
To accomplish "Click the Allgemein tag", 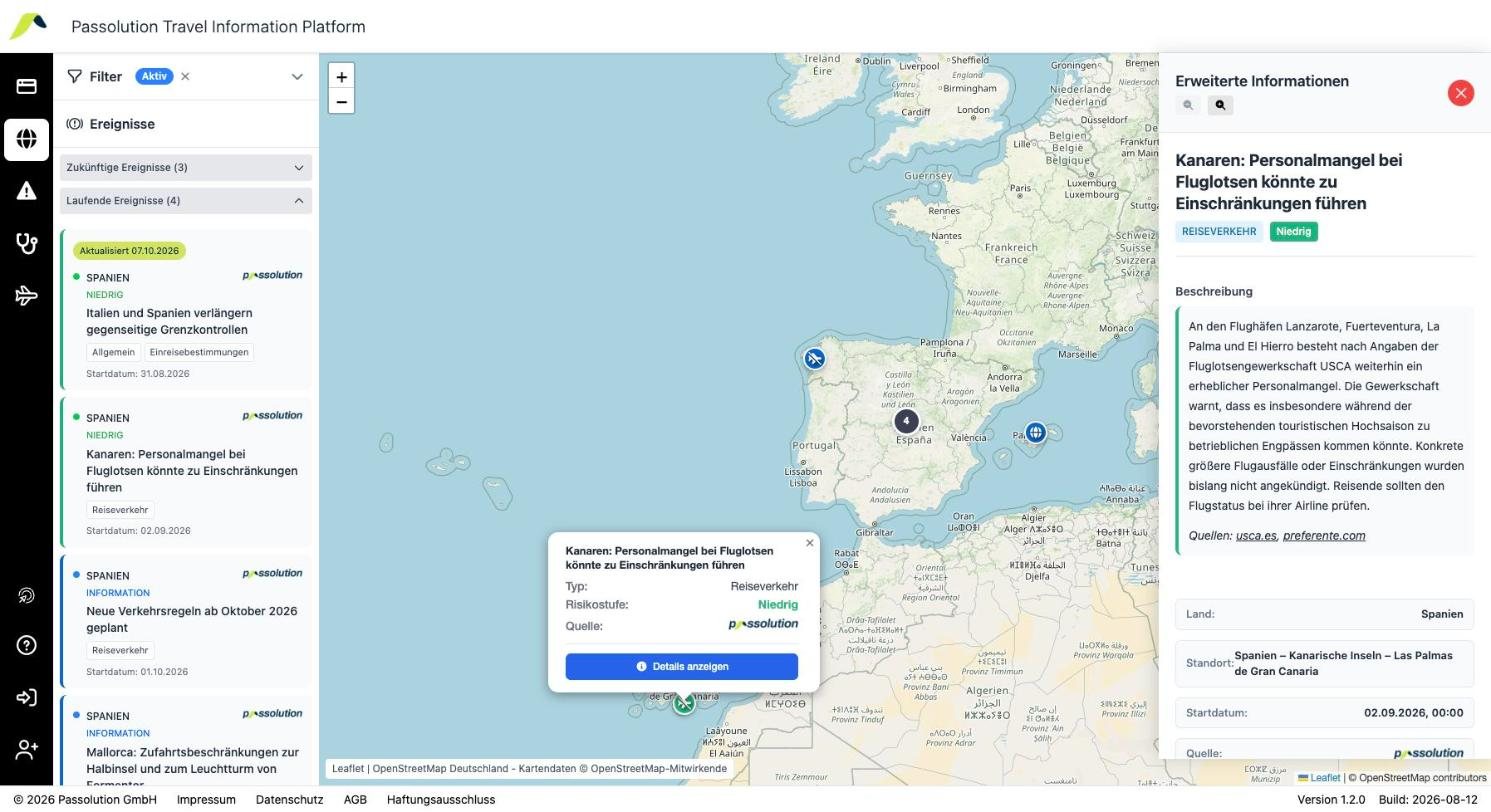I will pos(113,352).
